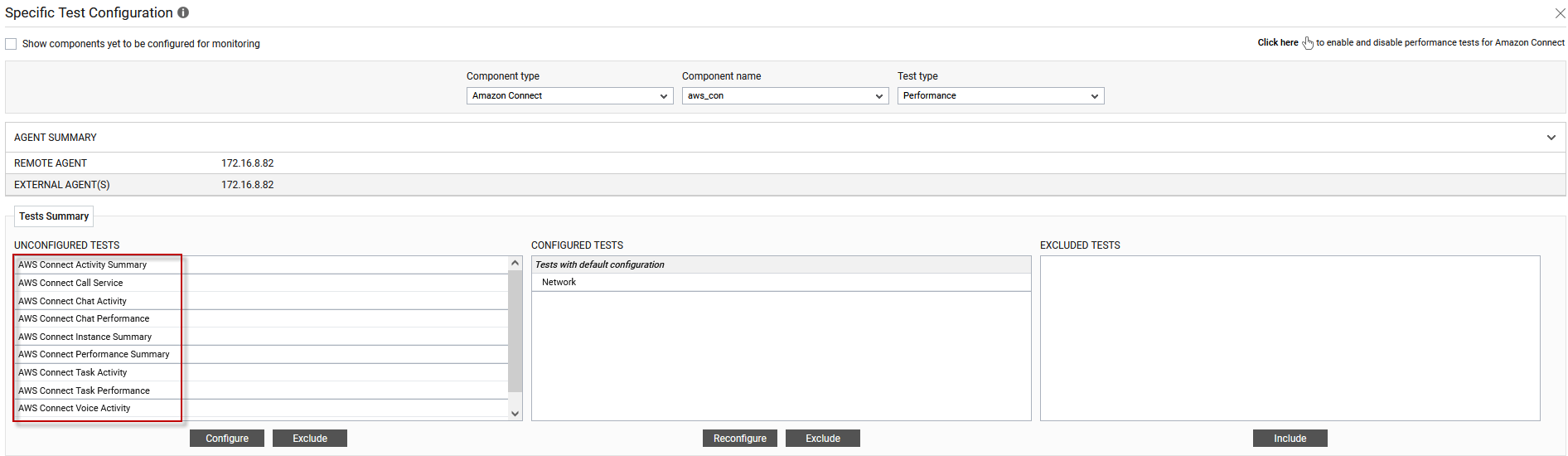
Task: Select AWS Connect Activity Summary test
Action: [261, 264]
